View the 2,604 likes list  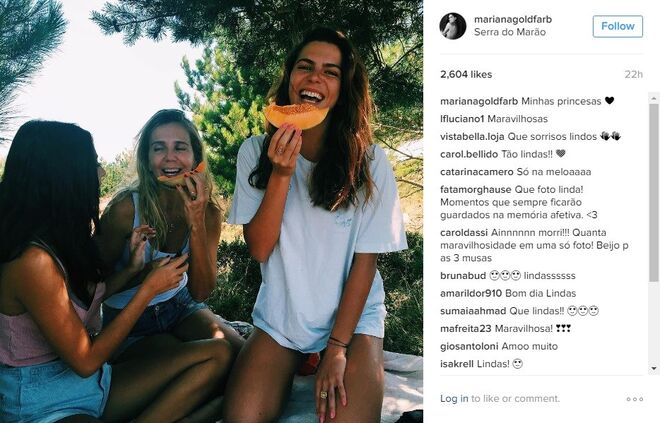pyautogui.click(x=466, y=74)
